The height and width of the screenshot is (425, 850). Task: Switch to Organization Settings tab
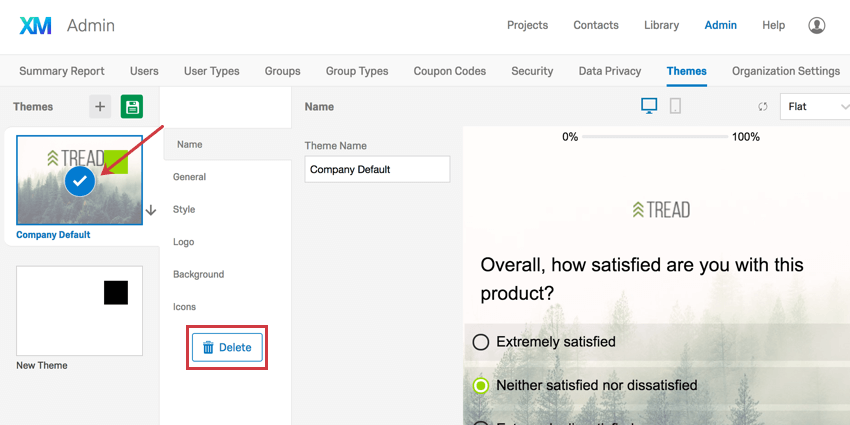pos(785,71)
